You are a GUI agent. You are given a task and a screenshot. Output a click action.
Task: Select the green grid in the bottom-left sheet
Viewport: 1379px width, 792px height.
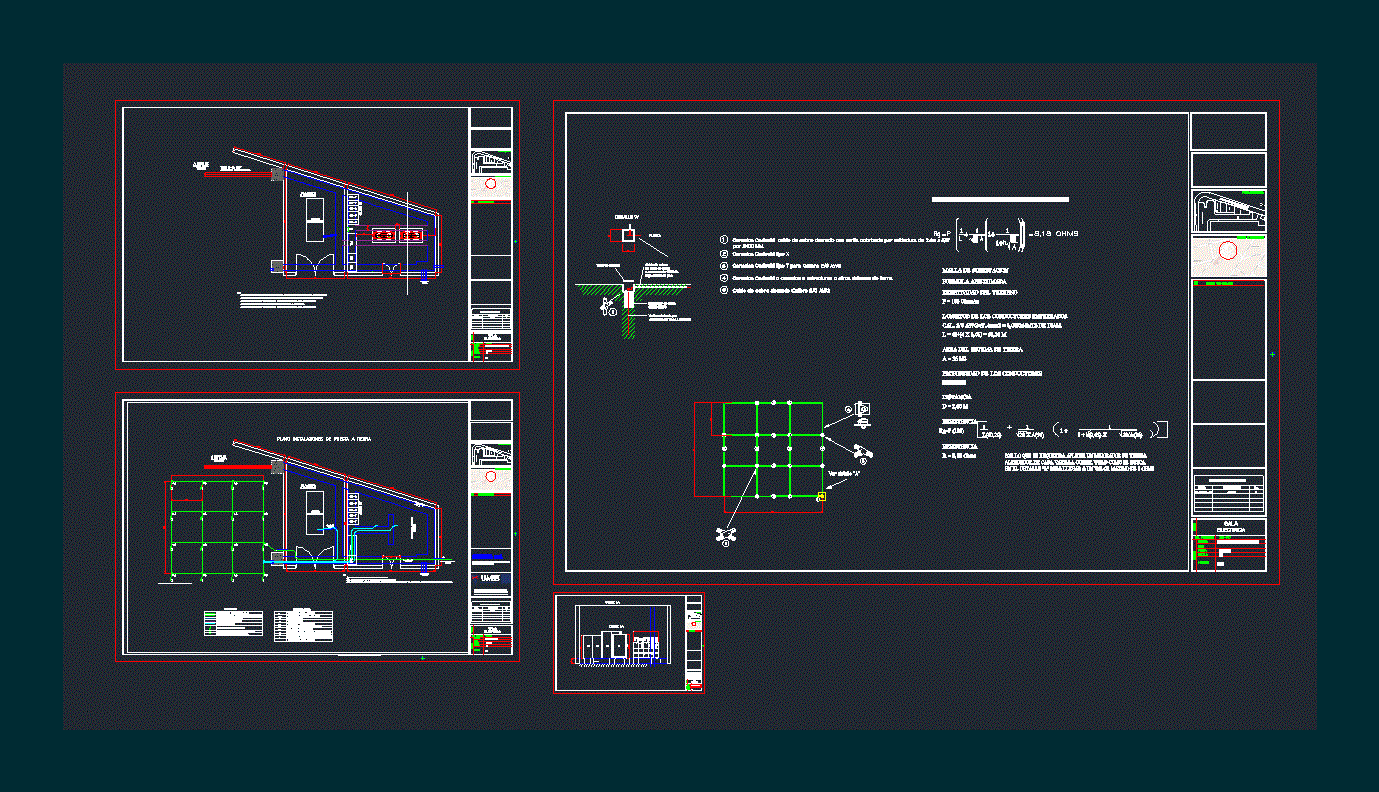tap(218, 529)
